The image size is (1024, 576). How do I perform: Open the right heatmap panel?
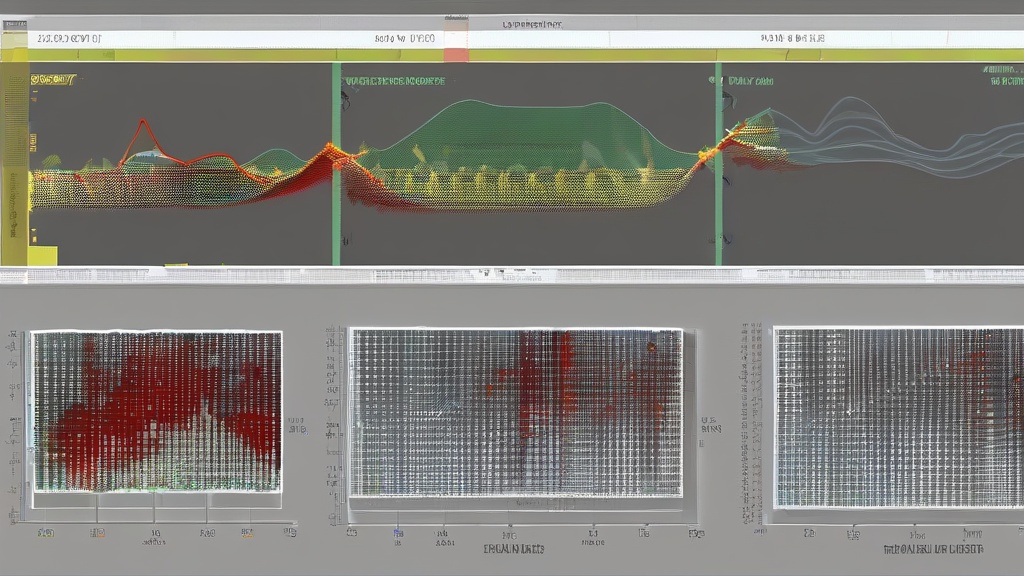click(x=898, y=417)
